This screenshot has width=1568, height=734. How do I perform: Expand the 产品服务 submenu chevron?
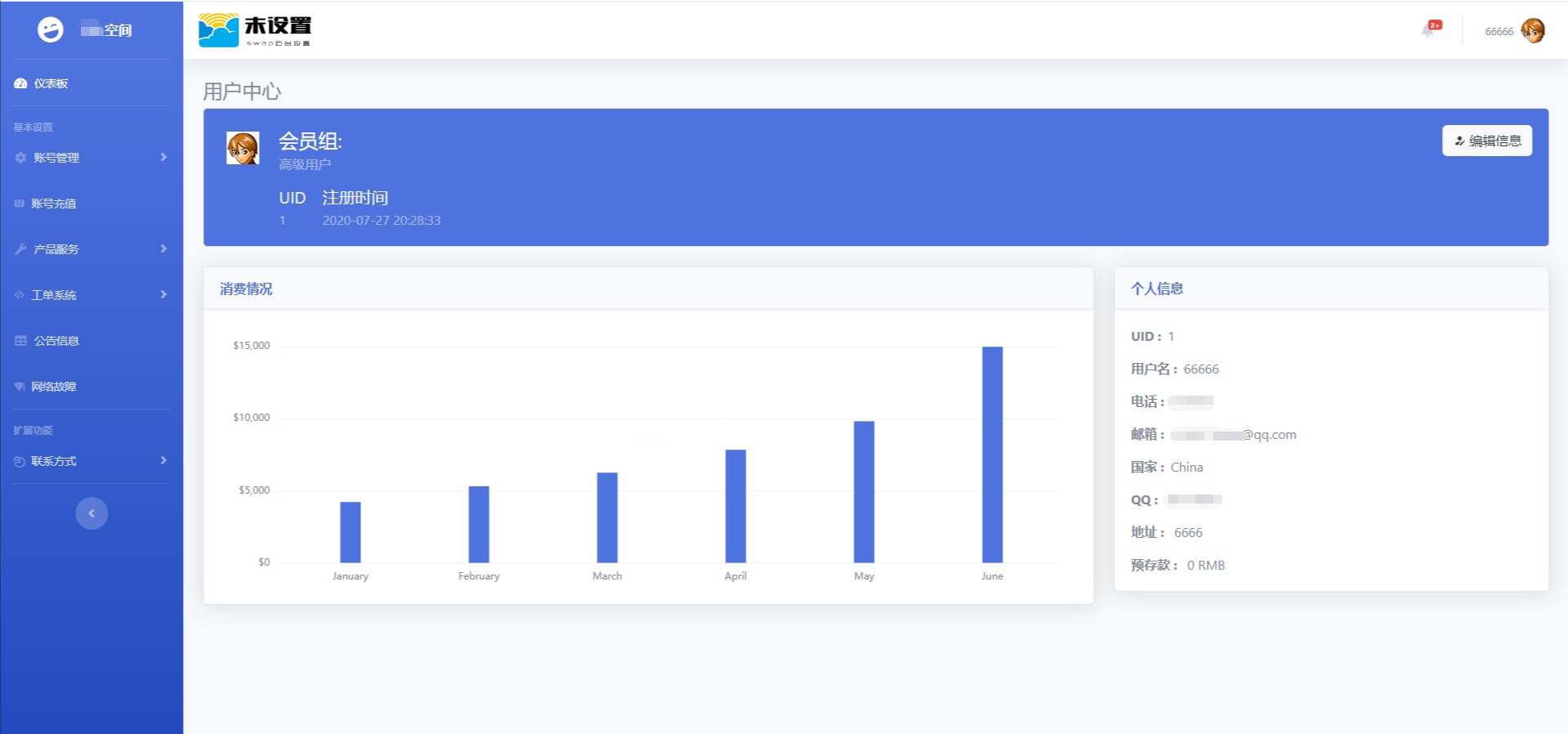(163, 248)
